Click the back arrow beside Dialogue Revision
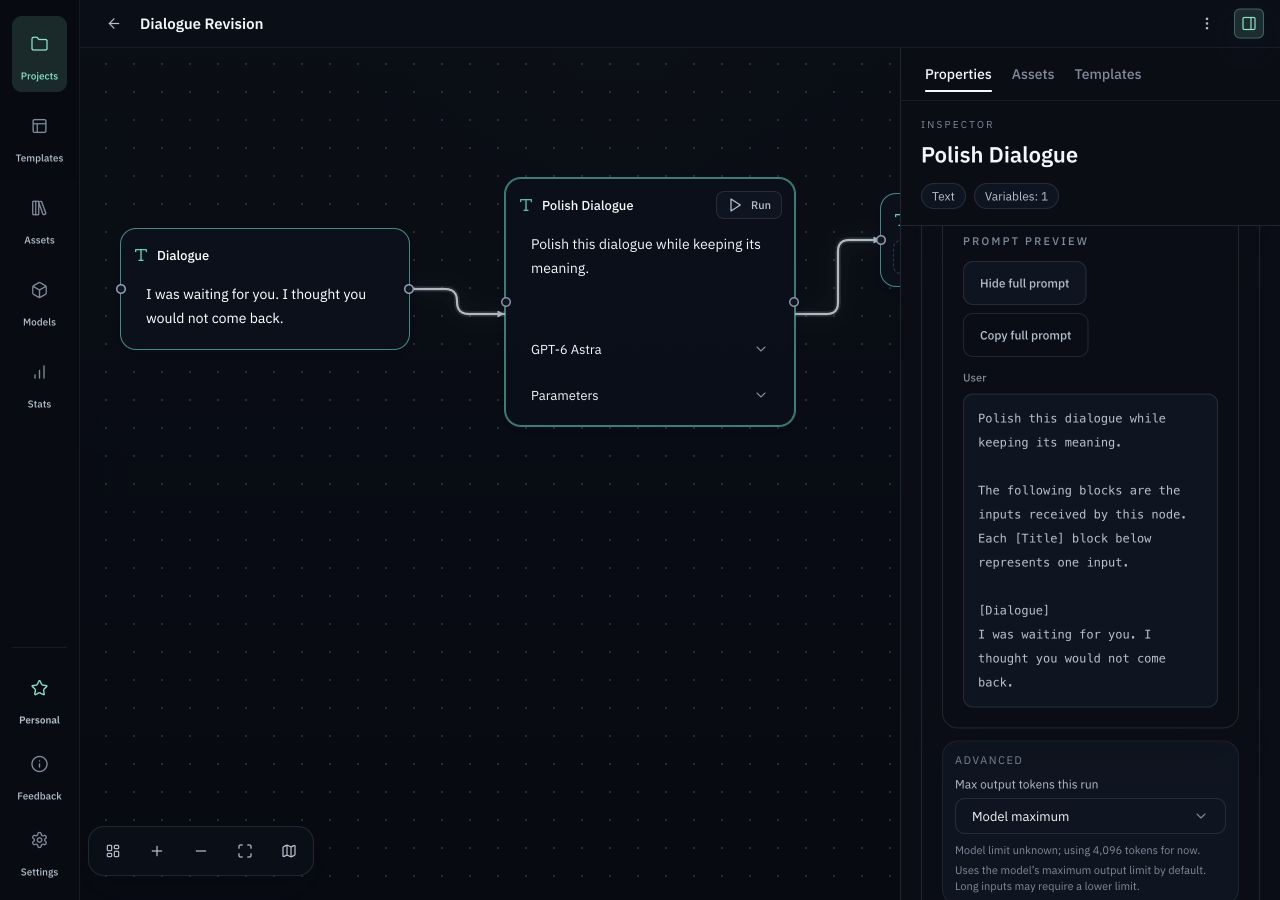The width and height of the screenshot is (1280, 900). (x=114, y=24)
